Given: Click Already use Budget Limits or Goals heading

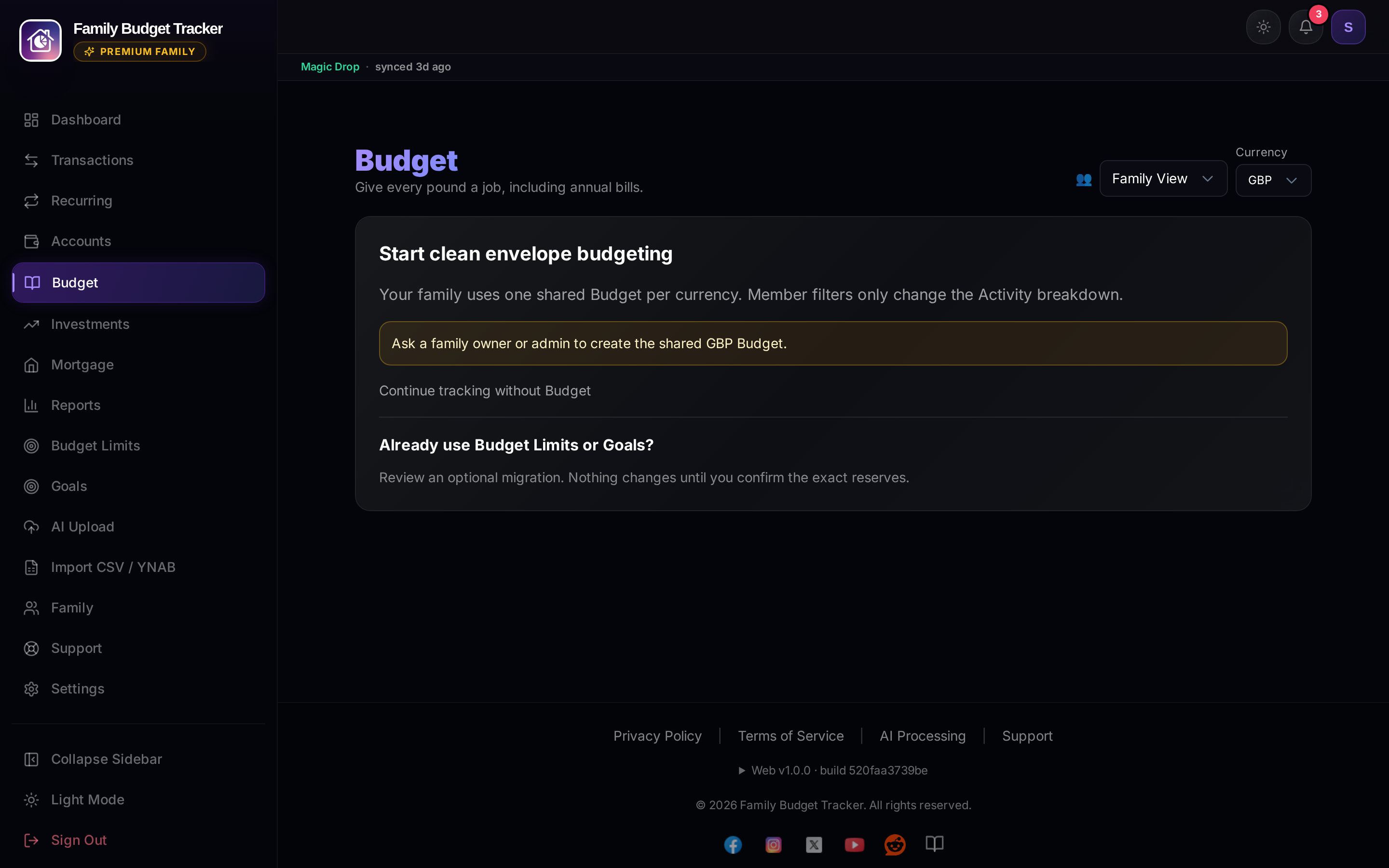Looking at the screenshot, I should click(x=516, y=445).
